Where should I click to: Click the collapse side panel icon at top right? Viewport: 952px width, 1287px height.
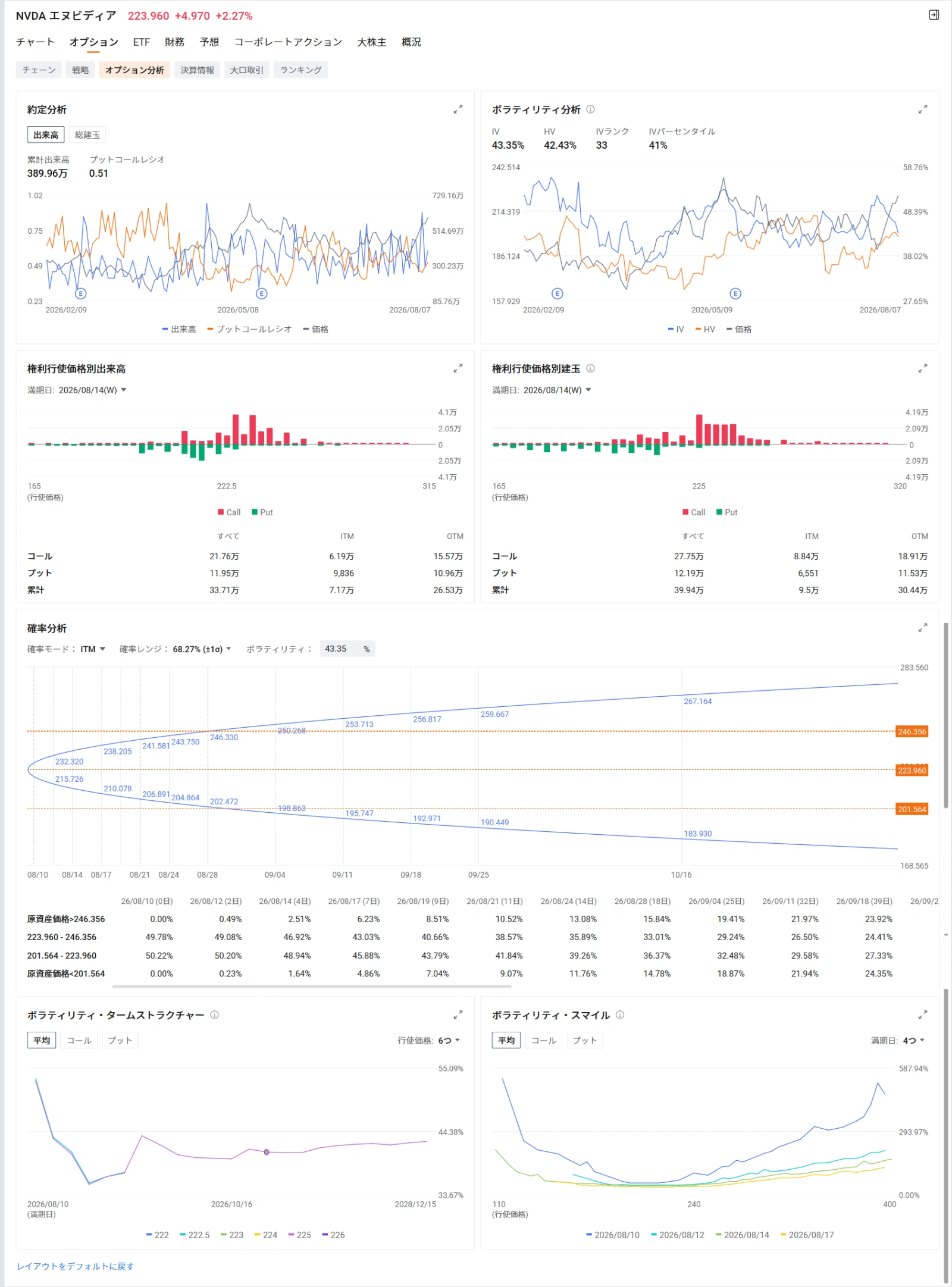click(934, 15)
